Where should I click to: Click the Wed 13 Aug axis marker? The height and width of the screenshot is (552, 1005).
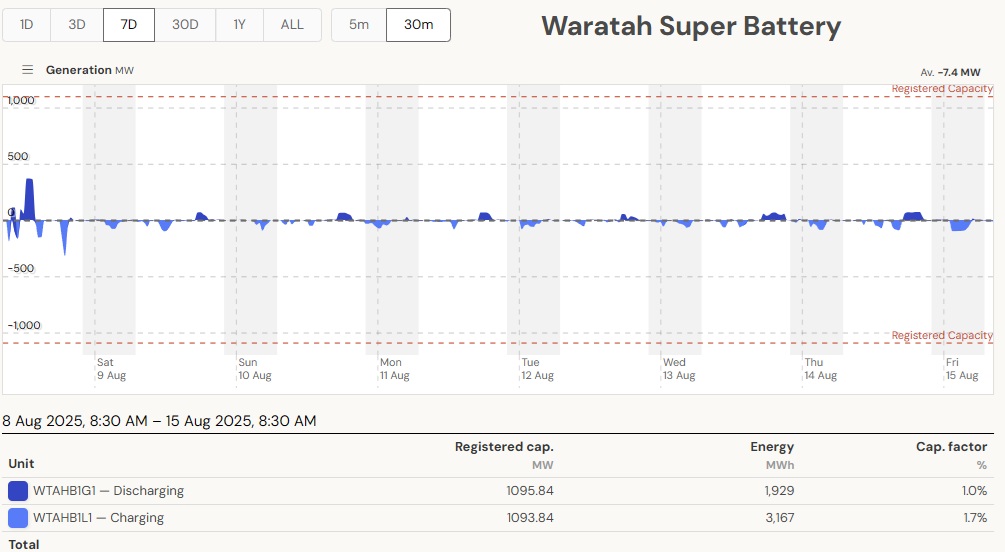(x=678, y=369)
